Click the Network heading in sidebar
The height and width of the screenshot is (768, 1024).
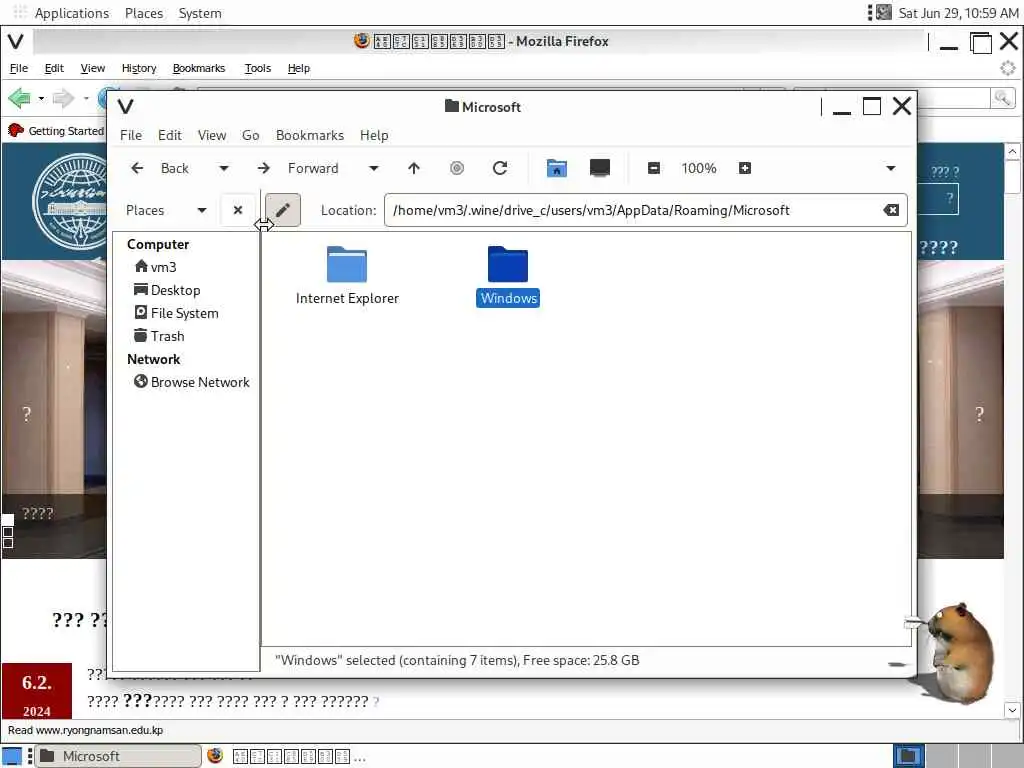[153, 359]
